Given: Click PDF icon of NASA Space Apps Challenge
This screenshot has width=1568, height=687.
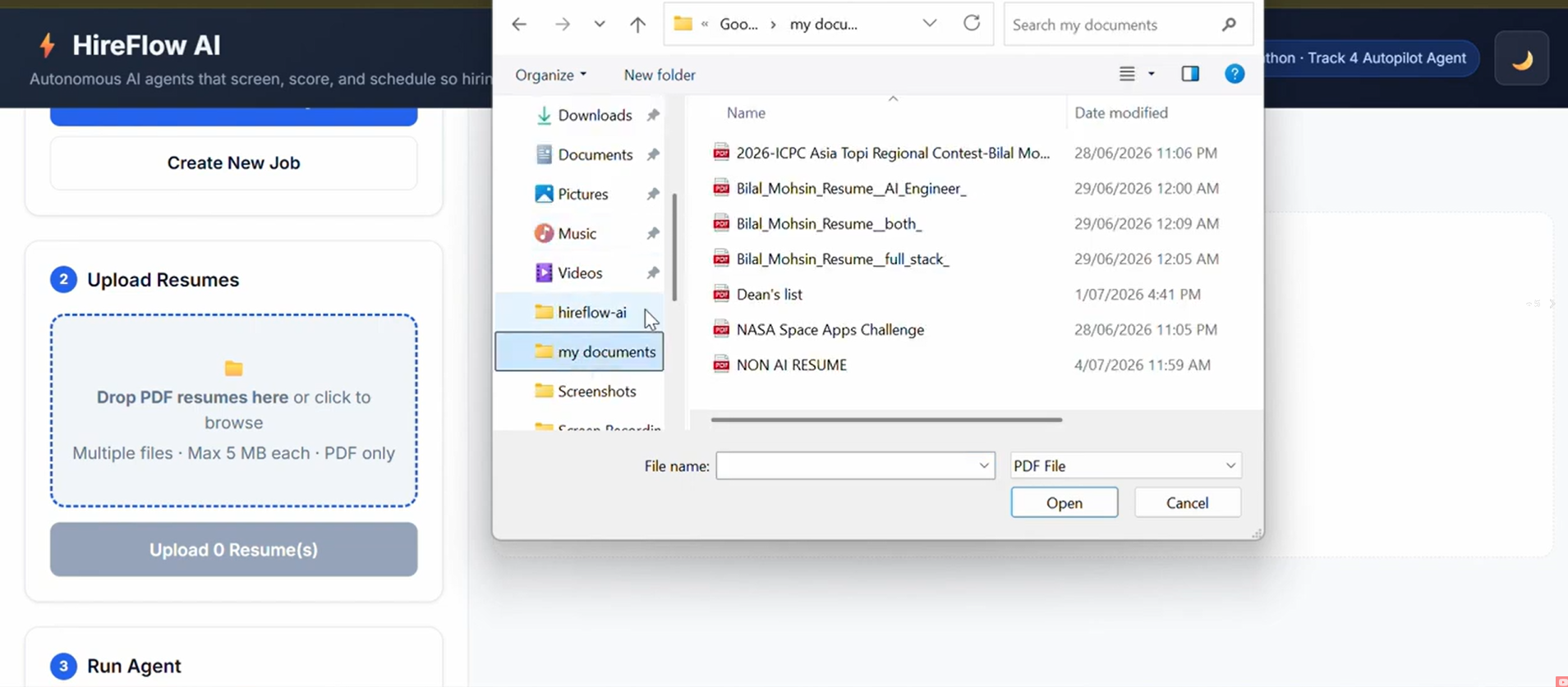Looking at the screenshot, I should (721, 329).
